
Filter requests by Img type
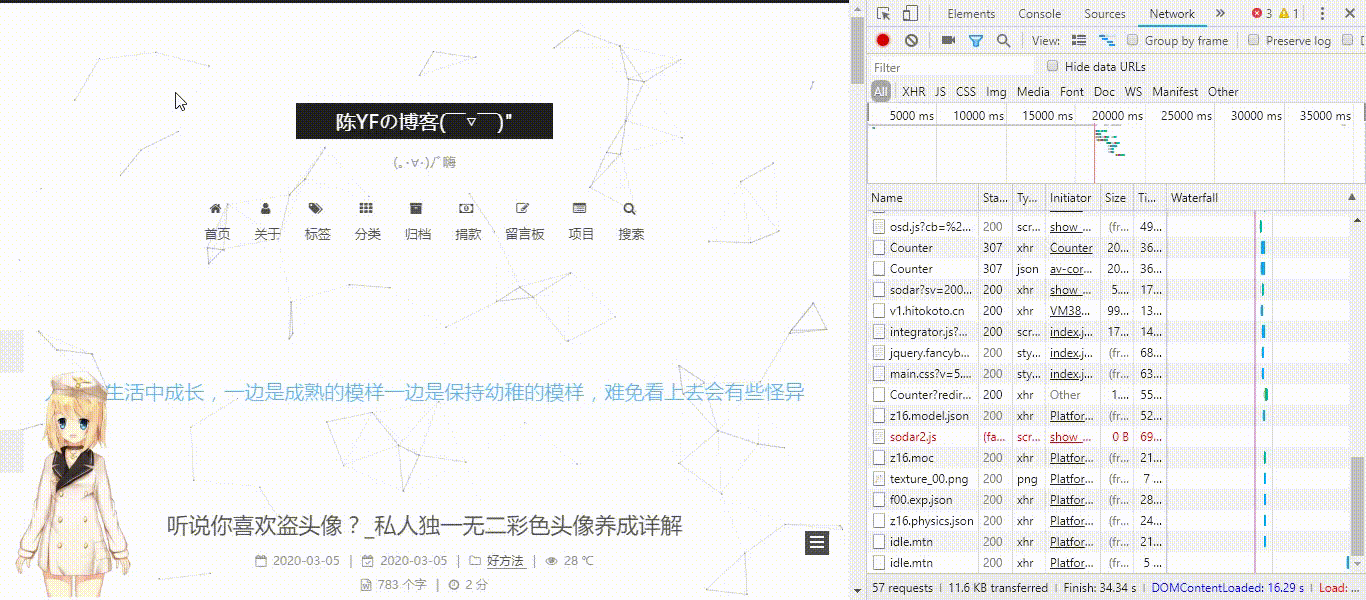click(996, 91)
